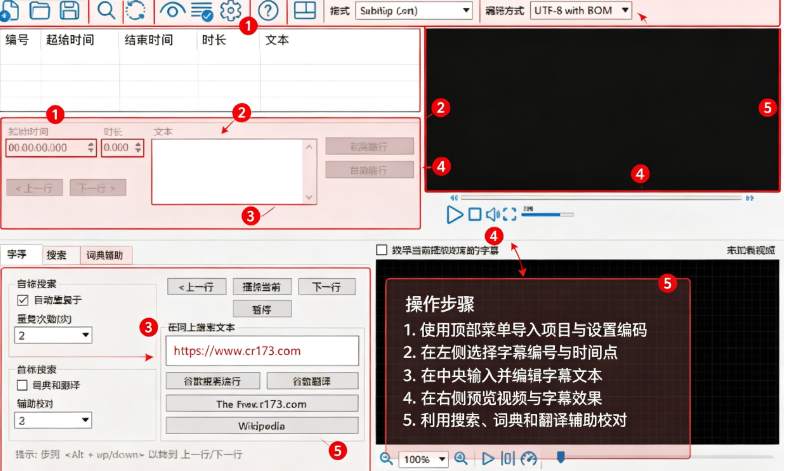Image resolution: width=789 pixels, height=471 pixels.
Task: Zoom out the waveform with the minus magnifier
Action: click(x=386, y=458)
